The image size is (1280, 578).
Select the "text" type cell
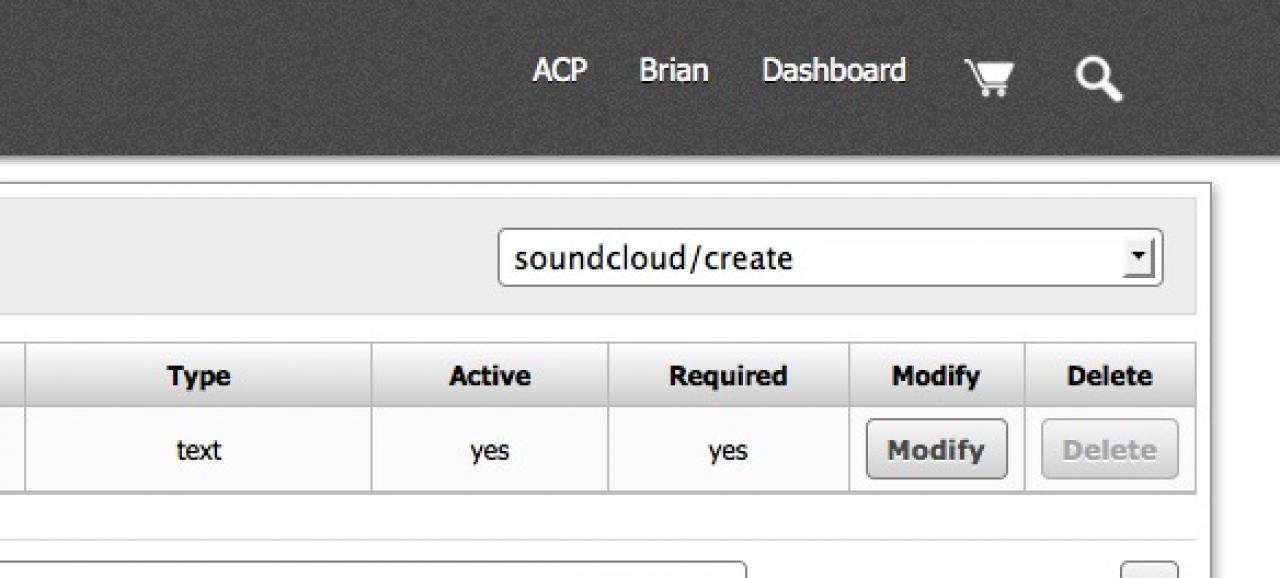click(198, 450)
